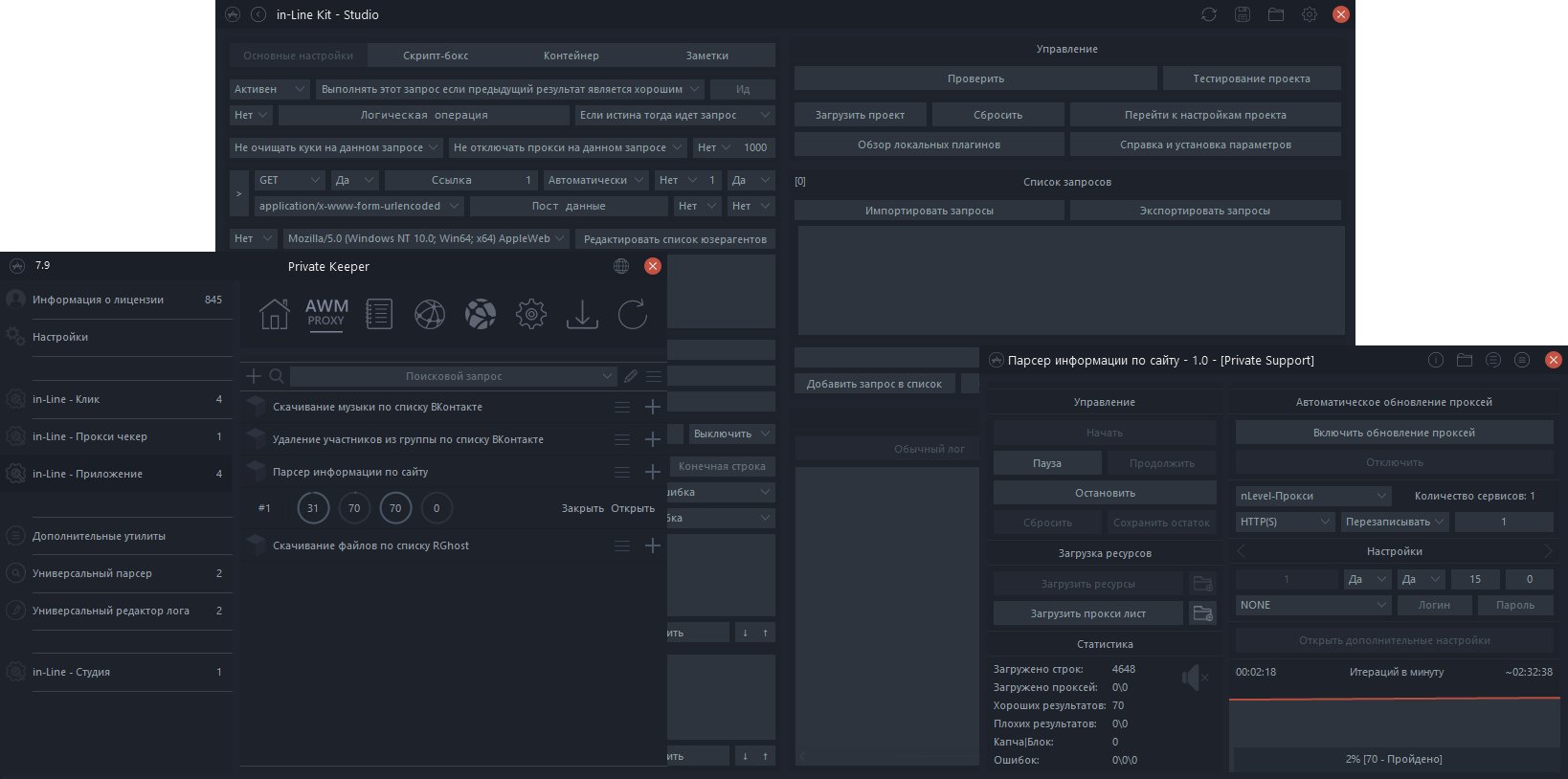Click the 'Ссылка' input field in Studio
Screen dimensions: 1568x779
pos(460,180)
